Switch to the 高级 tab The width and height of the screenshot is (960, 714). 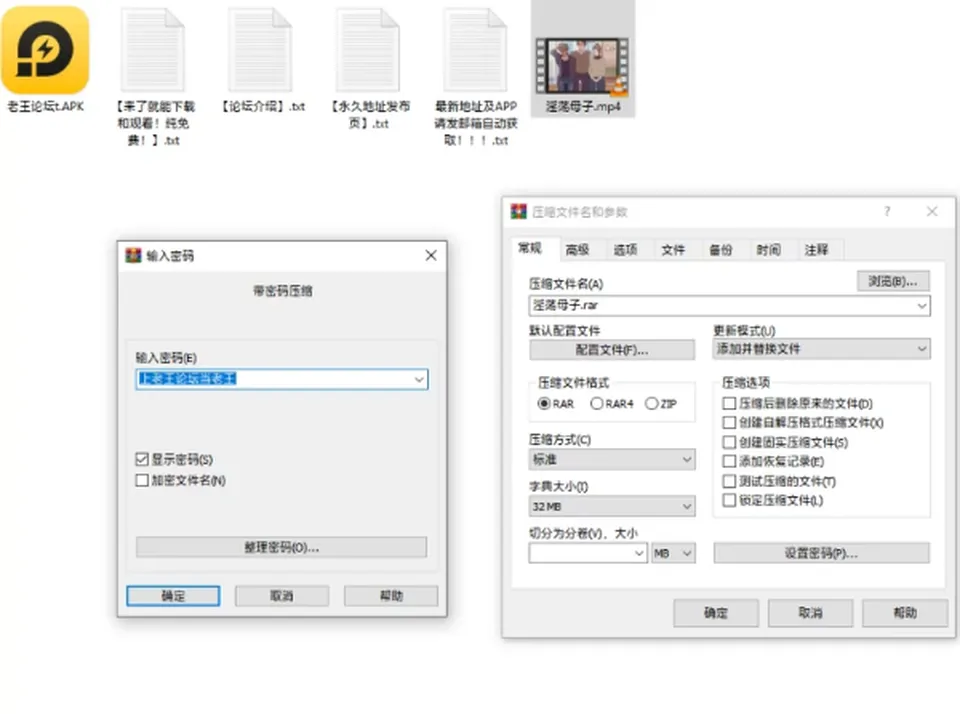[577, 249]
